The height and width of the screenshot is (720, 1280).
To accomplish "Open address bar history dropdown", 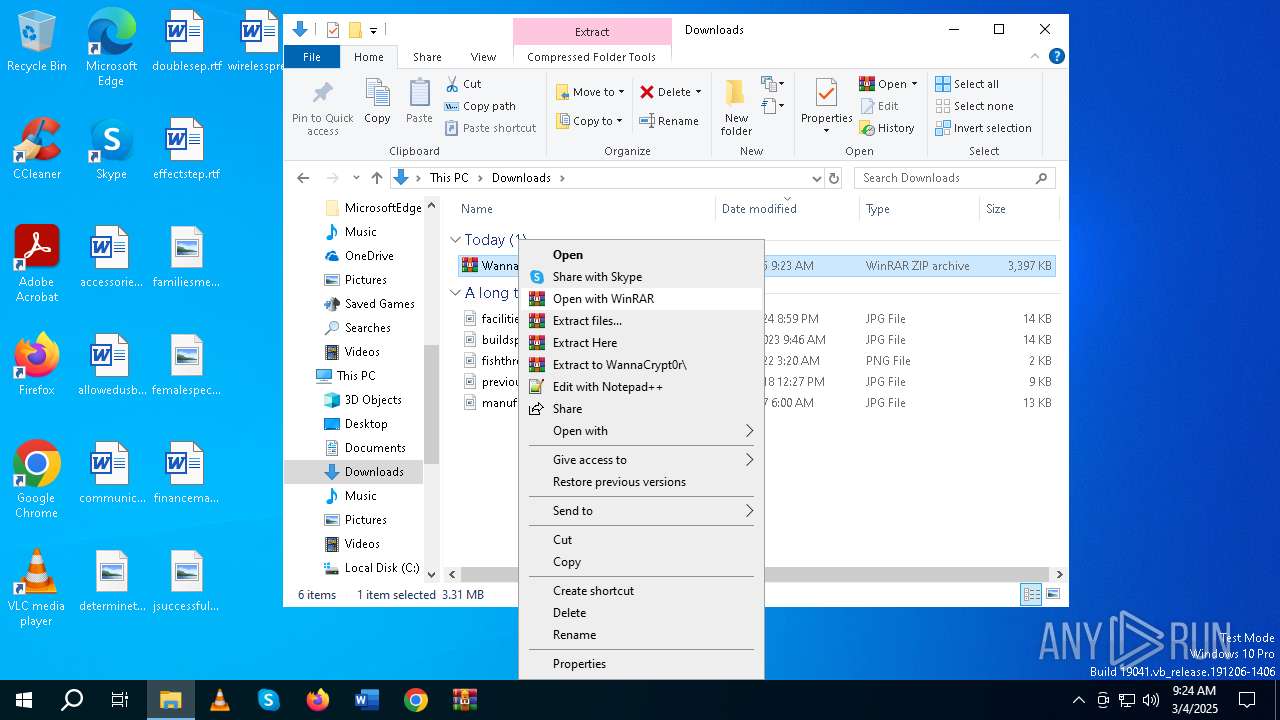I will pyautogui.click(x=816, y=178).
